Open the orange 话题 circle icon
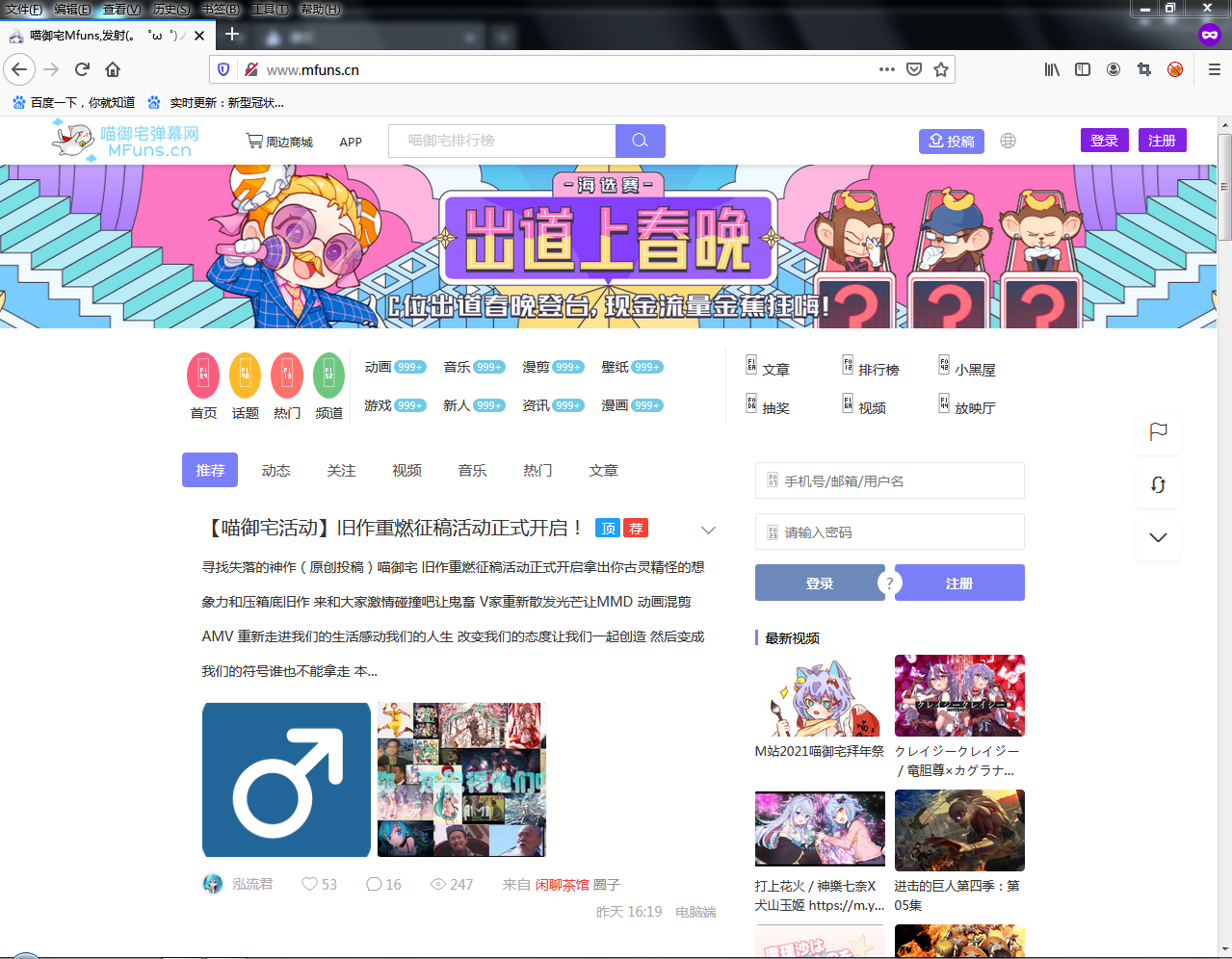 click(245, 376)
